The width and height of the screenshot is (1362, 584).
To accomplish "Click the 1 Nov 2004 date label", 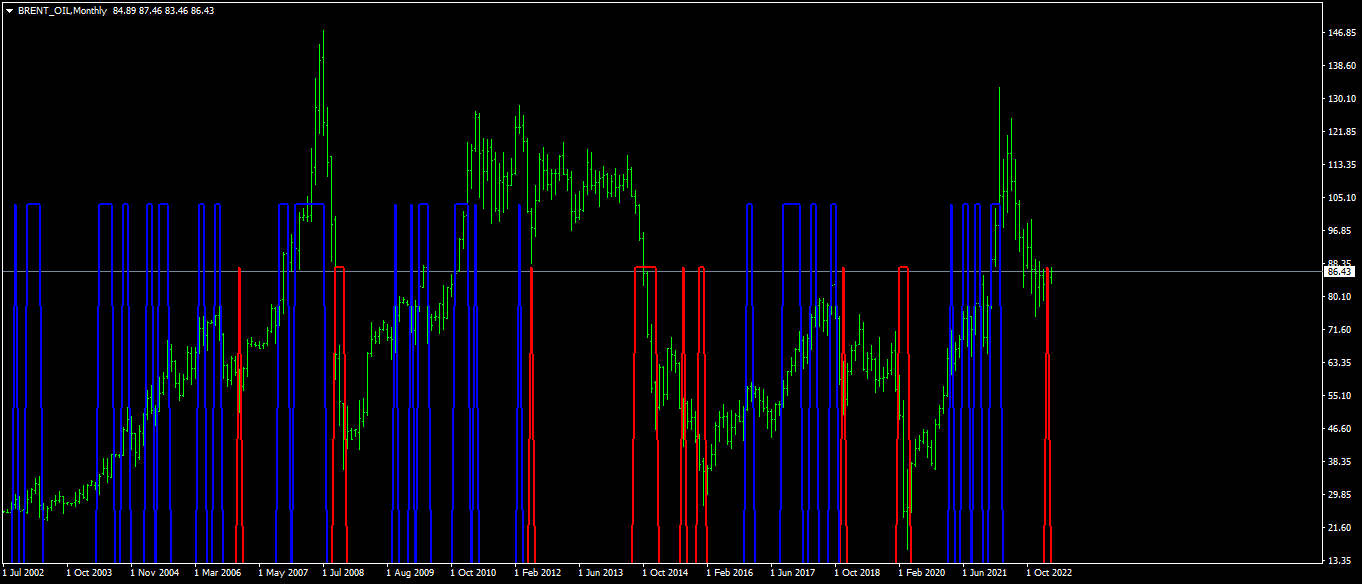I will [154, 574].
